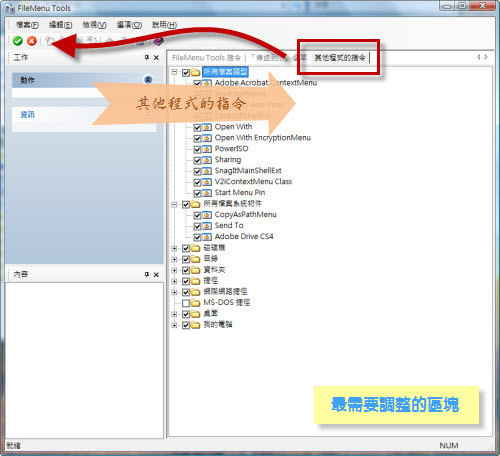This screenshot has width=500, height=456.
Task: Uncheck the Open With checkbox
Action: point(197,127)
